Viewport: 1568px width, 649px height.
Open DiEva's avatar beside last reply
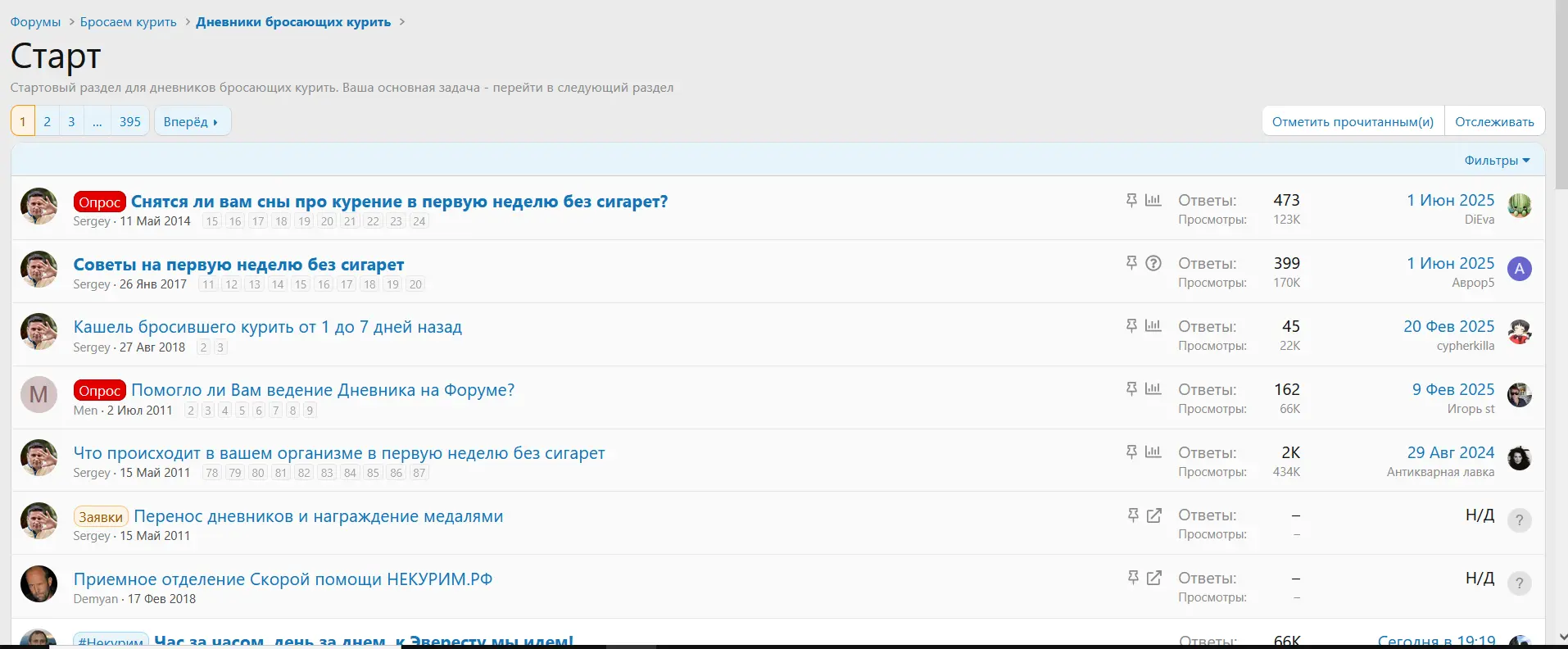pos(1520,206)
